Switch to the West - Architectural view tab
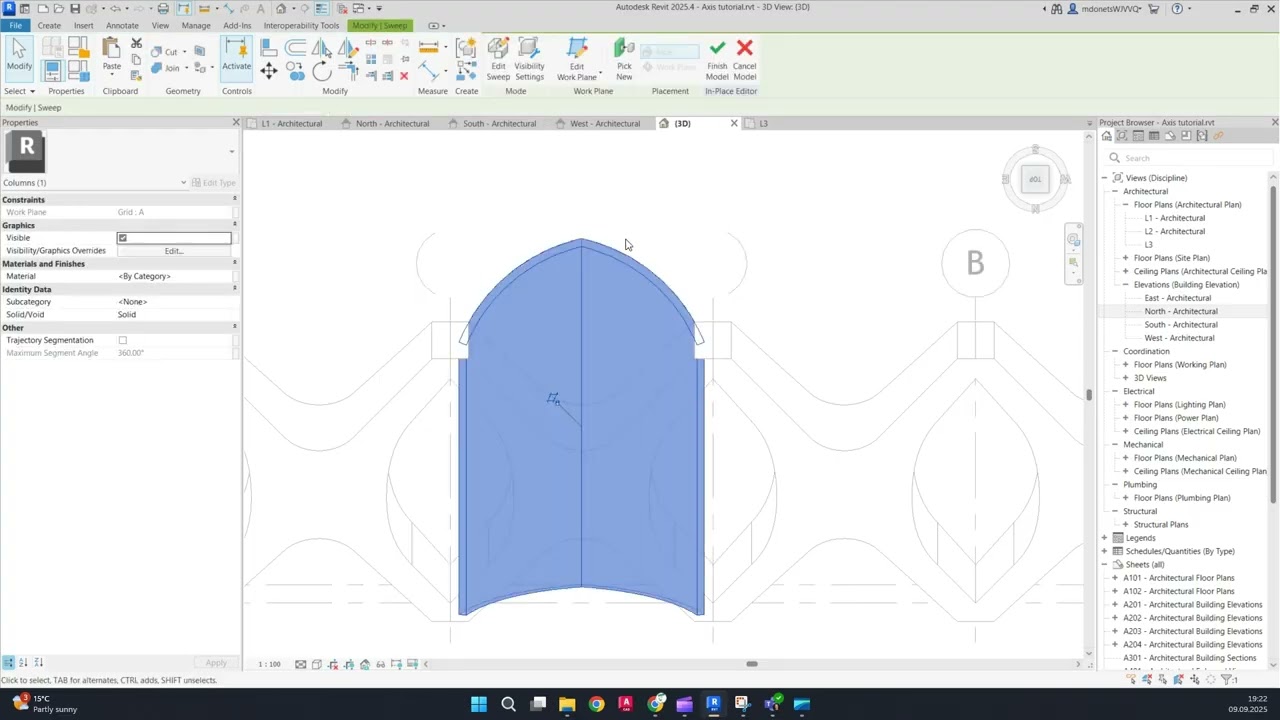 tap(604, 123)
